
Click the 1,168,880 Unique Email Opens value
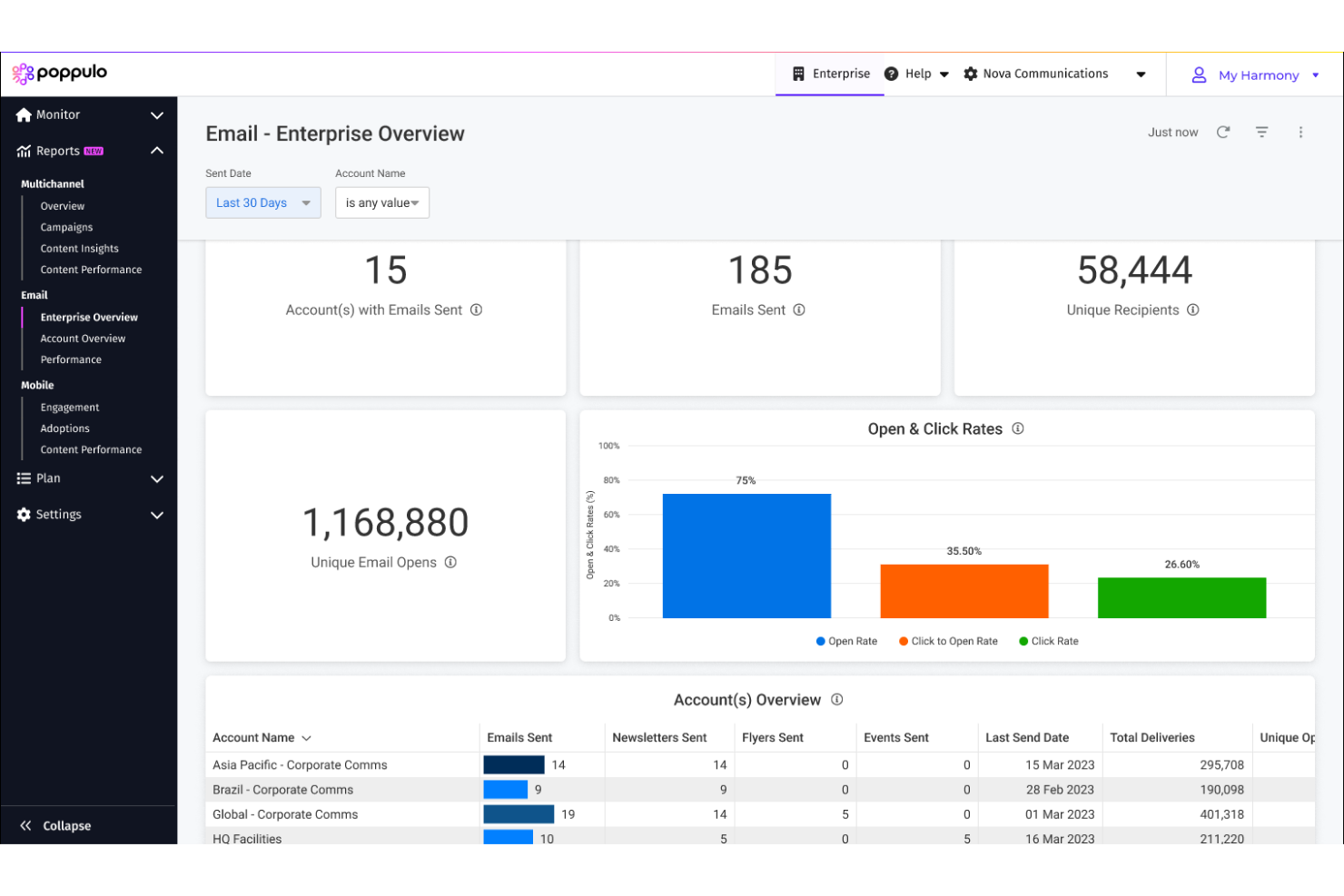click(x=386, y=523)
